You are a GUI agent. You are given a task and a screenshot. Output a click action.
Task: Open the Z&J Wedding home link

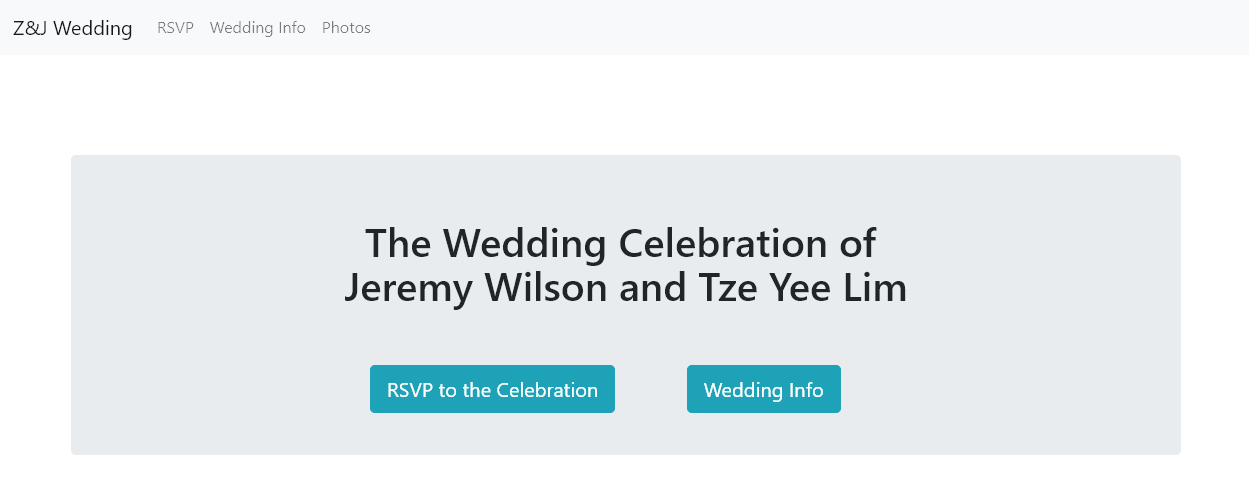tap(72, 28)
